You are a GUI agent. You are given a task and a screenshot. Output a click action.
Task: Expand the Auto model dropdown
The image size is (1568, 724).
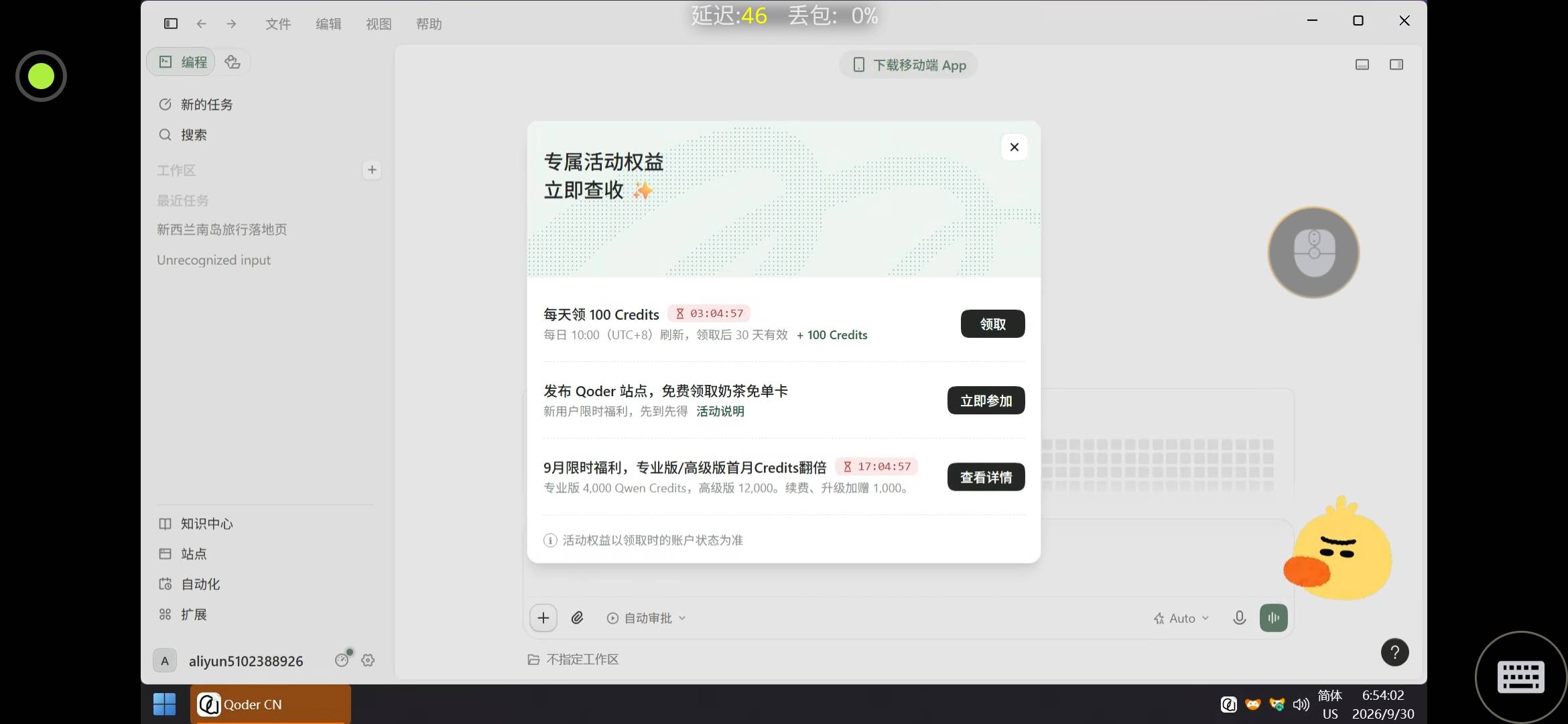1181,619
